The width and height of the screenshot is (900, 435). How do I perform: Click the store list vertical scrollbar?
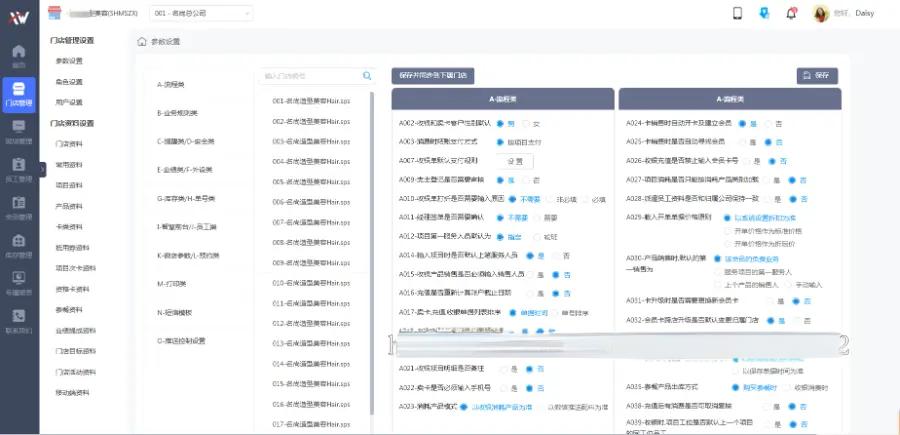[372, 253]
